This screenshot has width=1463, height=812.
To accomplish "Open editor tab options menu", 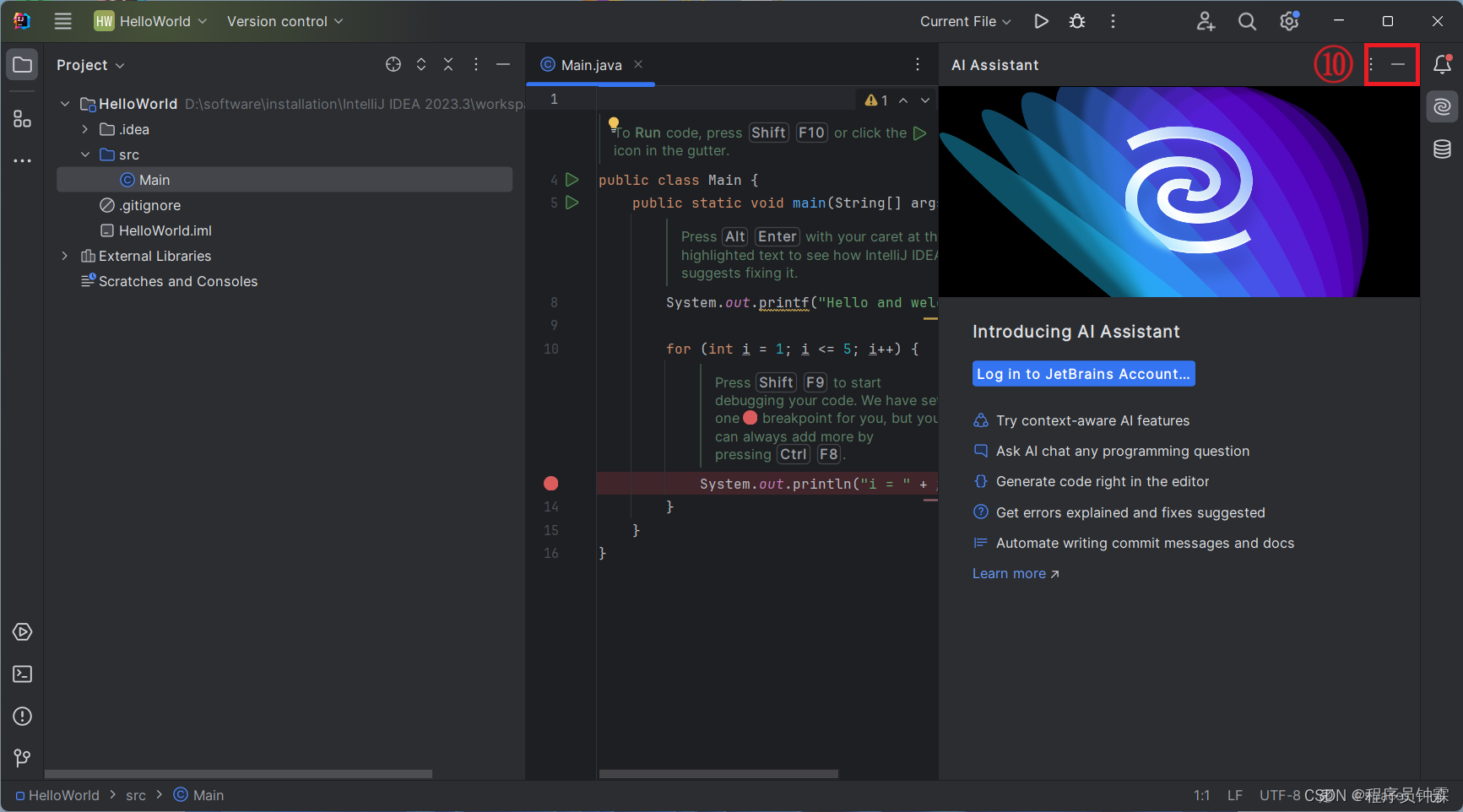I will click(x=918, y=64).
